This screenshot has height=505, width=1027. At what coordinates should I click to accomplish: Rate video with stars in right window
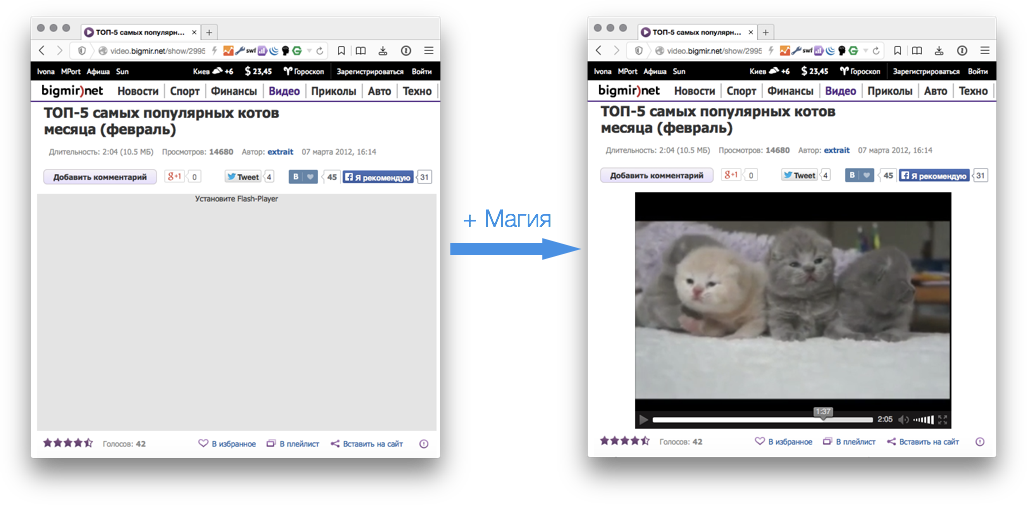coord(625,441)
